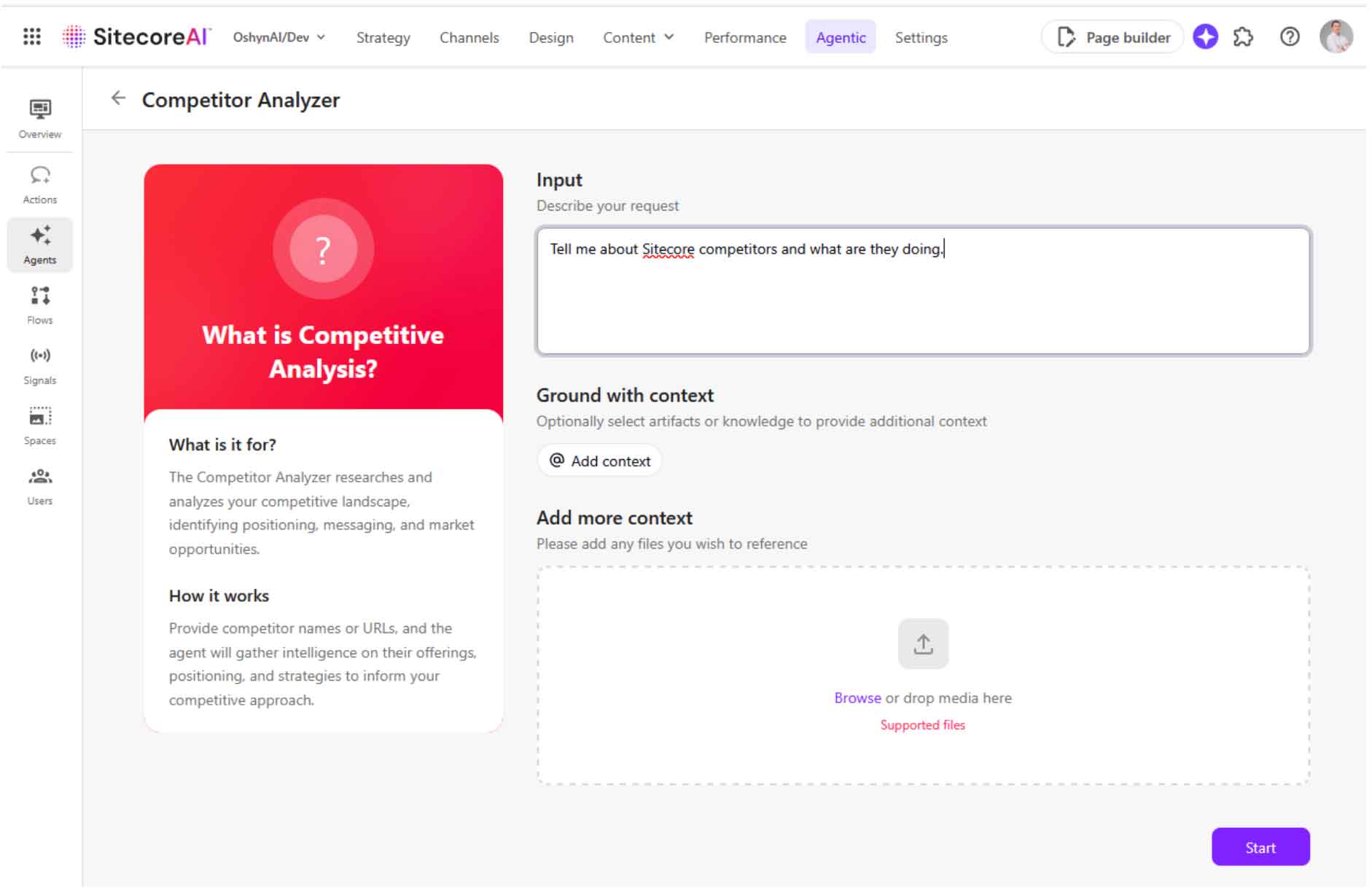Click the 'What is it for?' heading
The height and width of the screenshot is (889, 1372).
point(222,444)
